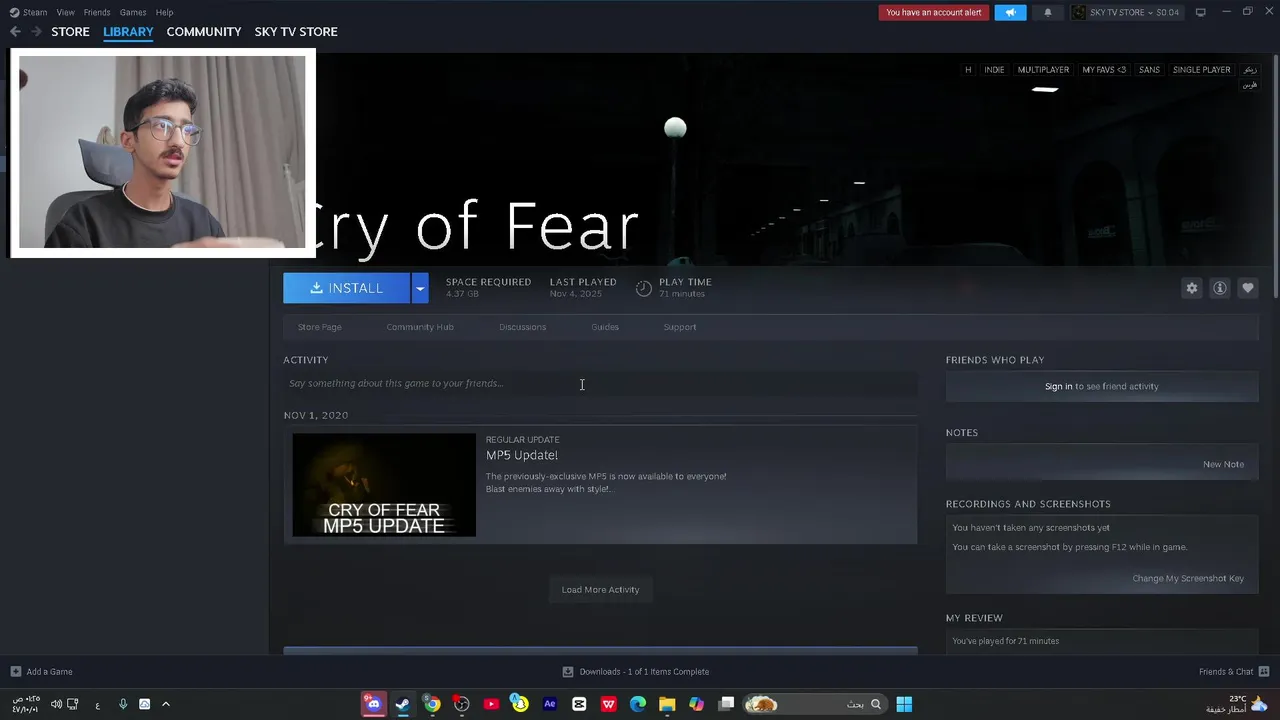
Task: Open YouTube from the taskbar
Action: pos(491,704)
